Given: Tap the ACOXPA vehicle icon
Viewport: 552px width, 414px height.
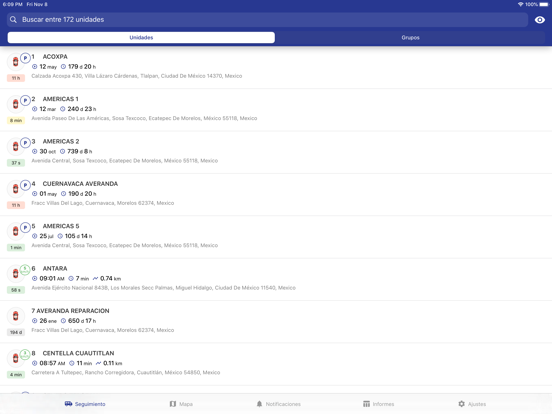Looking at the screenshot, I should [x=15, y=62].
